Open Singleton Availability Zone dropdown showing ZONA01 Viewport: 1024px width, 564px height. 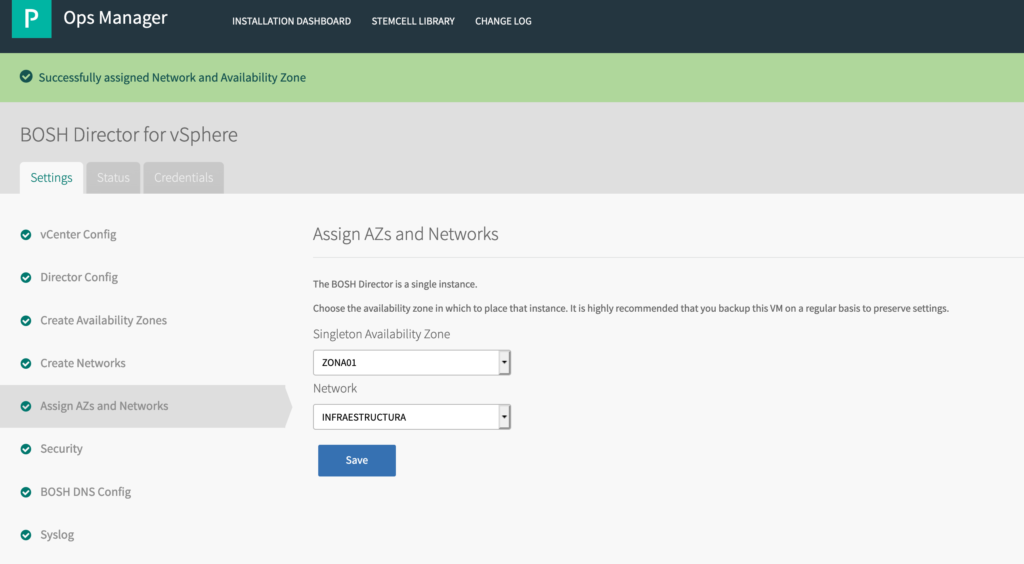pos(411,362)
